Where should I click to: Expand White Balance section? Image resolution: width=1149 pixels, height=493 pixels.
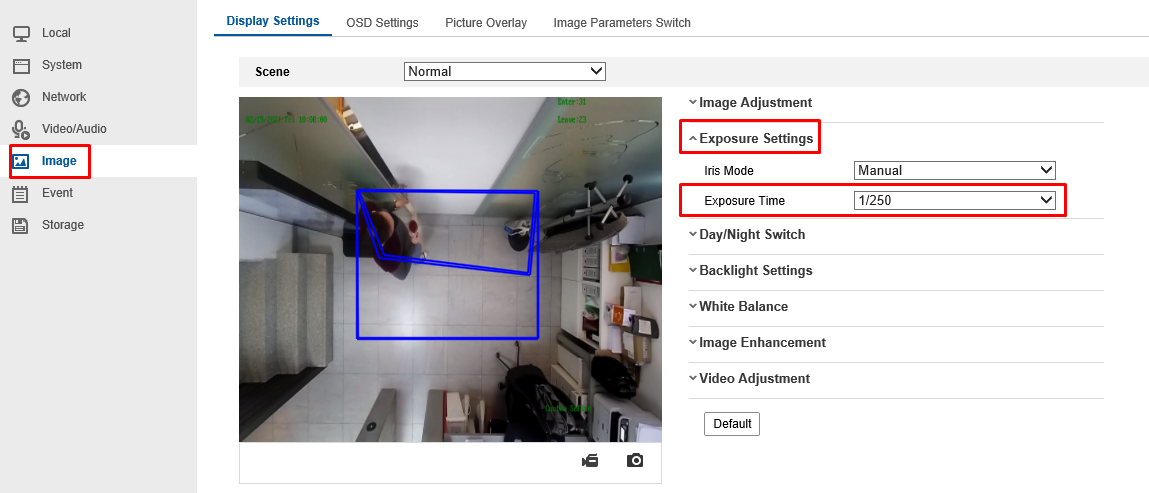[x=739, y=306]
